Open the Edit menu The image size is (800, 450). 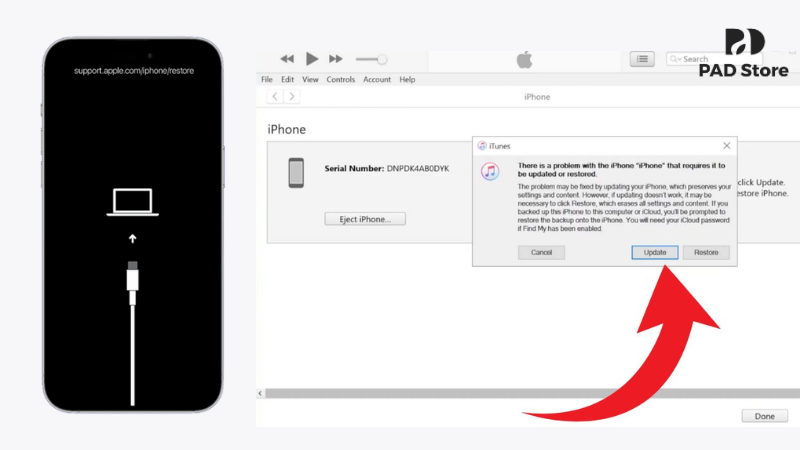point(287,79)
